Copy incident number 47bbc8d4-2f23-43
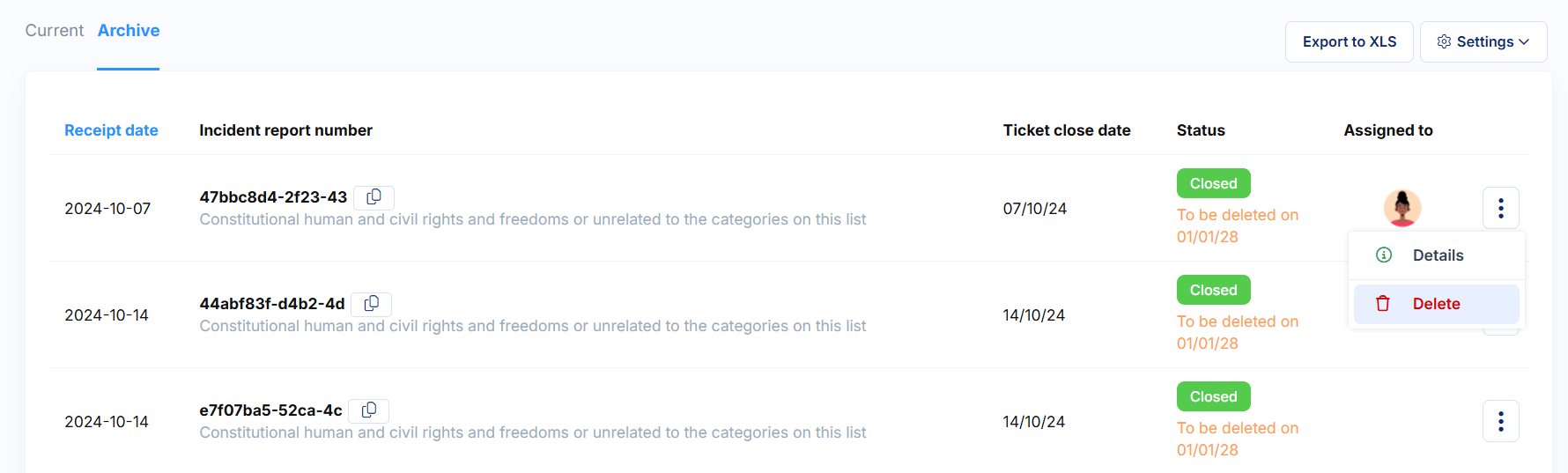 pos(374,197)
